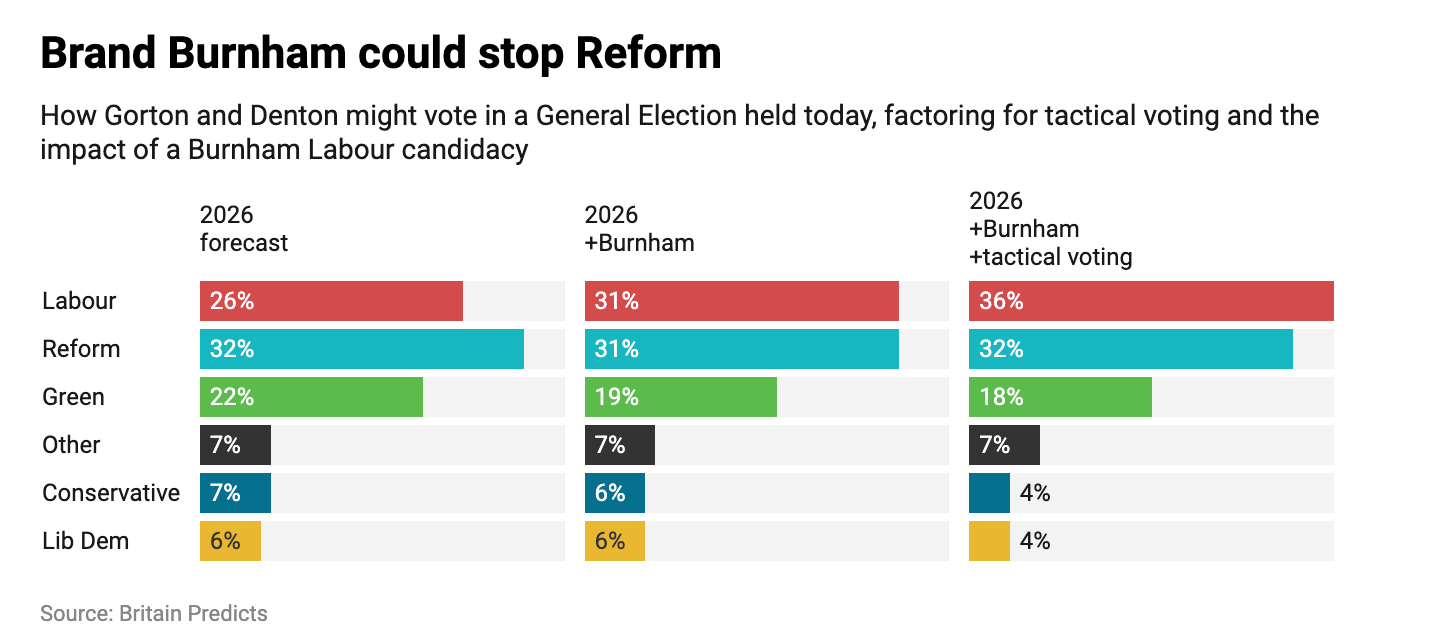
Task: Click the blue Conservative 7% bar
Action: [235, 493]
